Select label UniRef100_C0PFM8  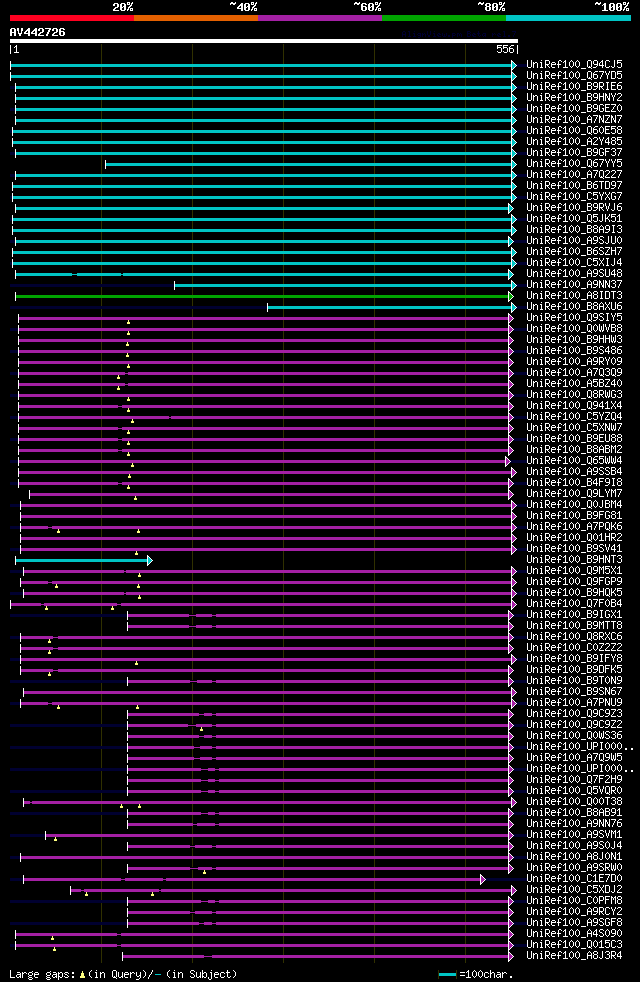[574, 901]
